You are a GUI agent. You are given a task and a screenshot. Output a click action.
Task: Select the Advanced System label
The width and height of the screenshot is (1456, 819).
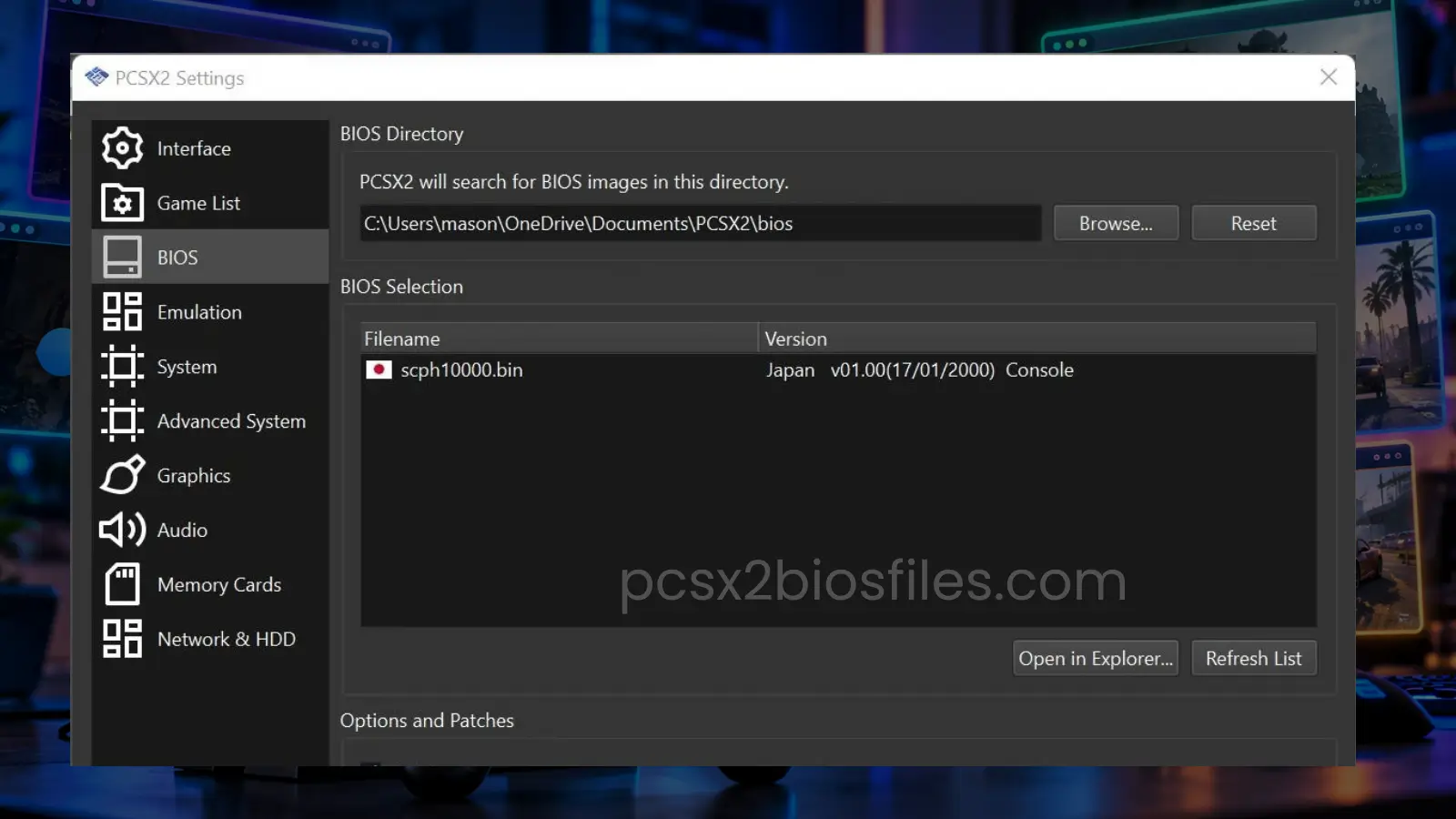(x=231, y=421)
